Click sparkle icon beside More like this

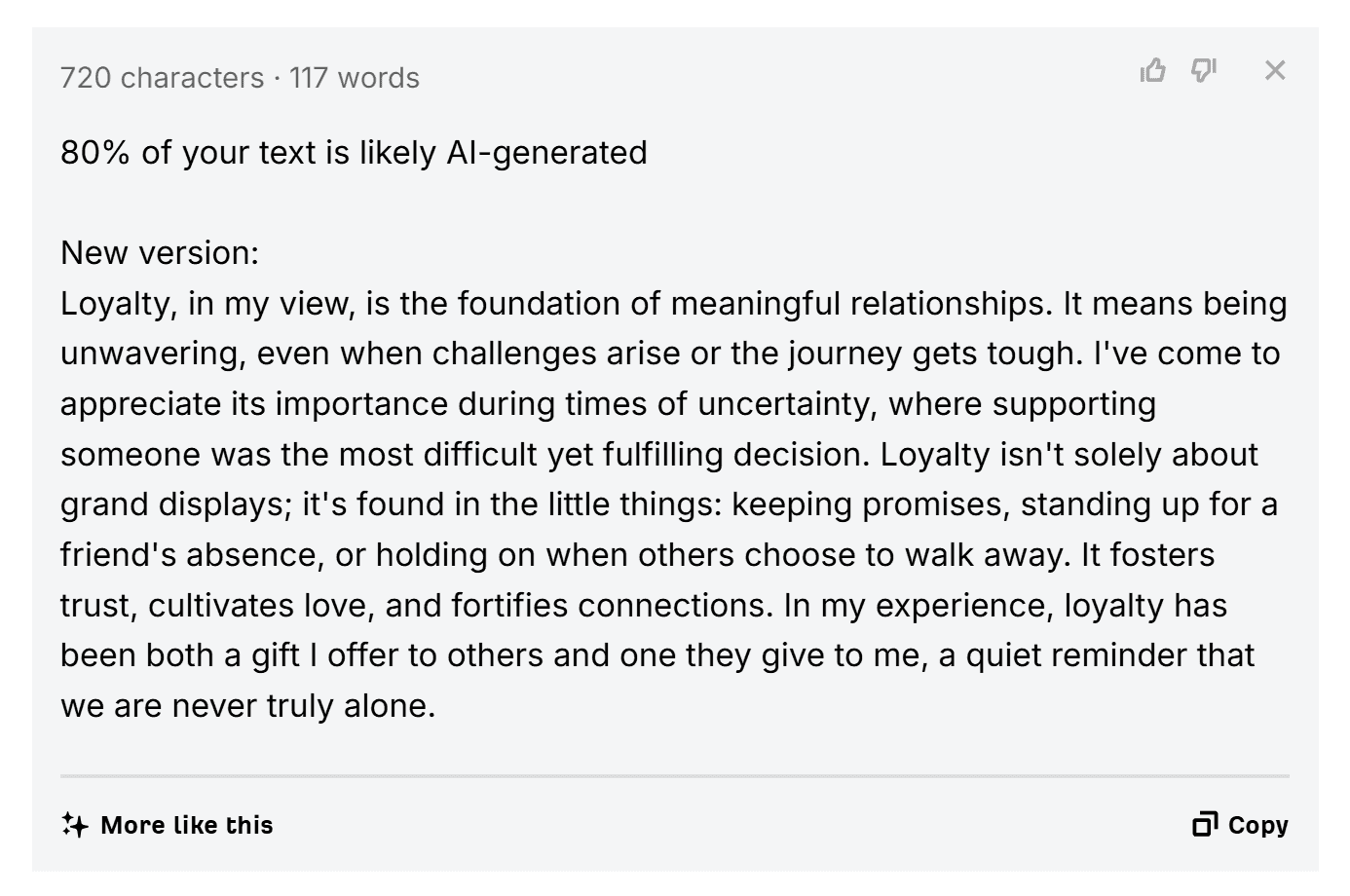75,825
